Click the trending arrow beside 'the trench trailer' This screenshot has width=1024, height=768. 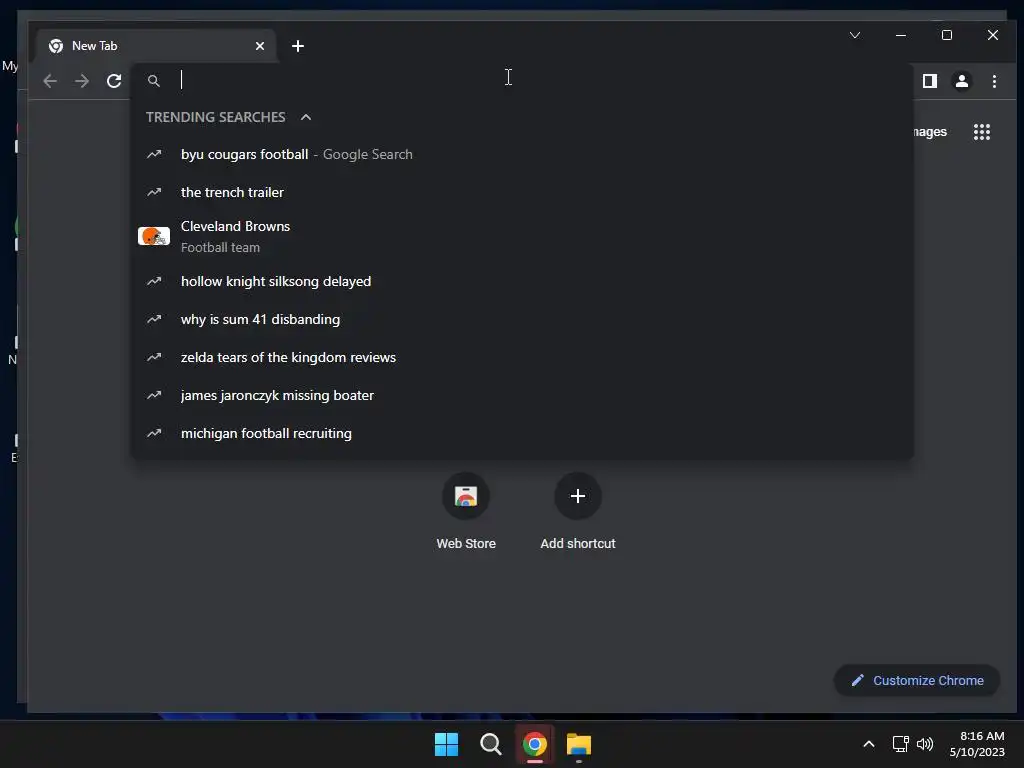pyautogui.click(x=154, y=192)
